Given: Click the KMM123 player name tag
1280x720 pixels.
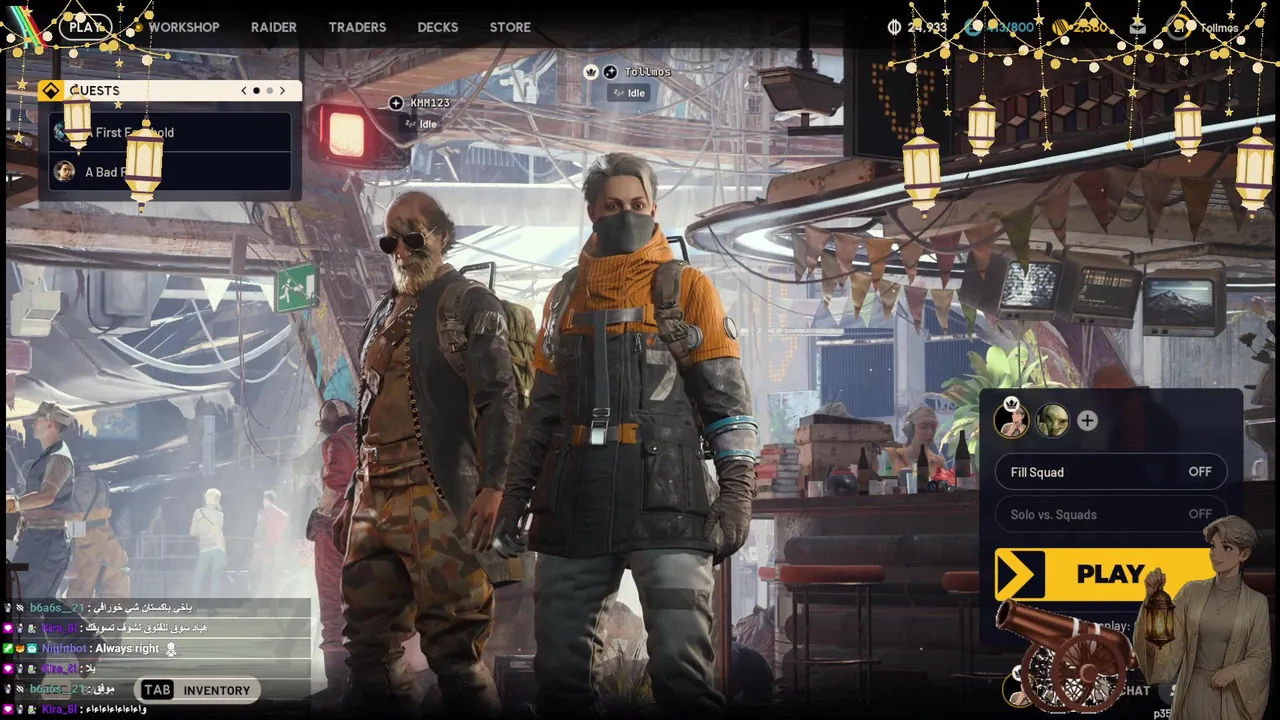Looking at the screenshot, I should (430, 103).
